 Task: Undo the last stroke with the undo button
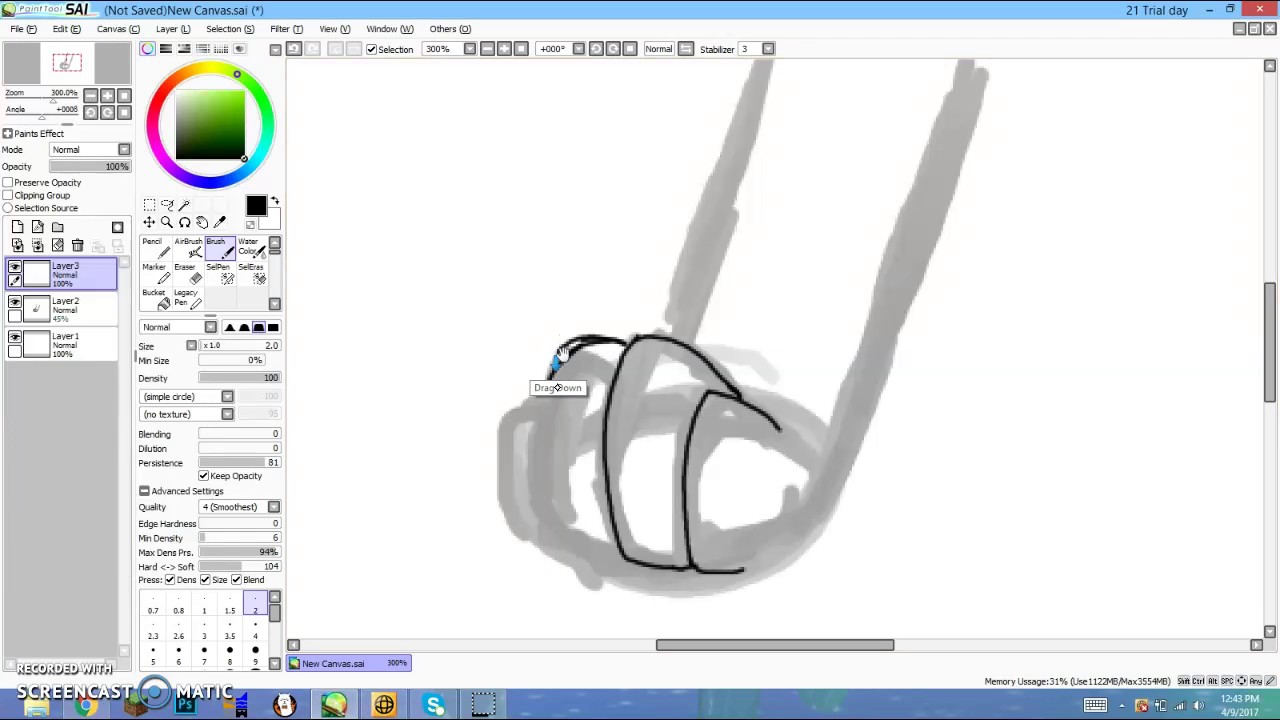(x=293, y=48)
